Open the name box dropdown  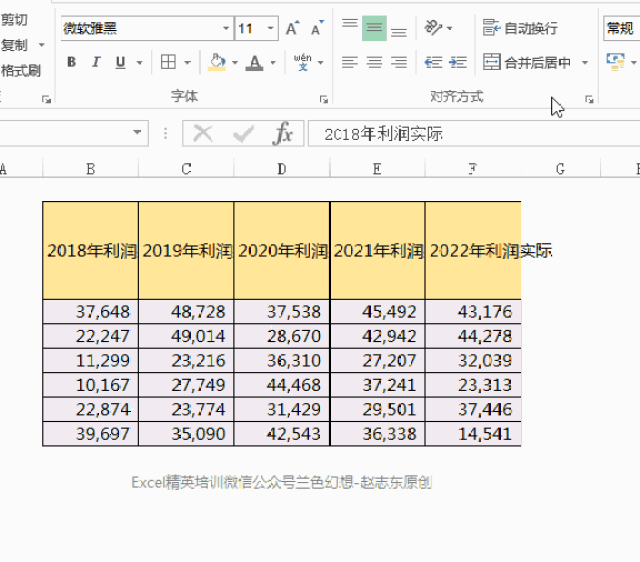click(x=137, y=132)
